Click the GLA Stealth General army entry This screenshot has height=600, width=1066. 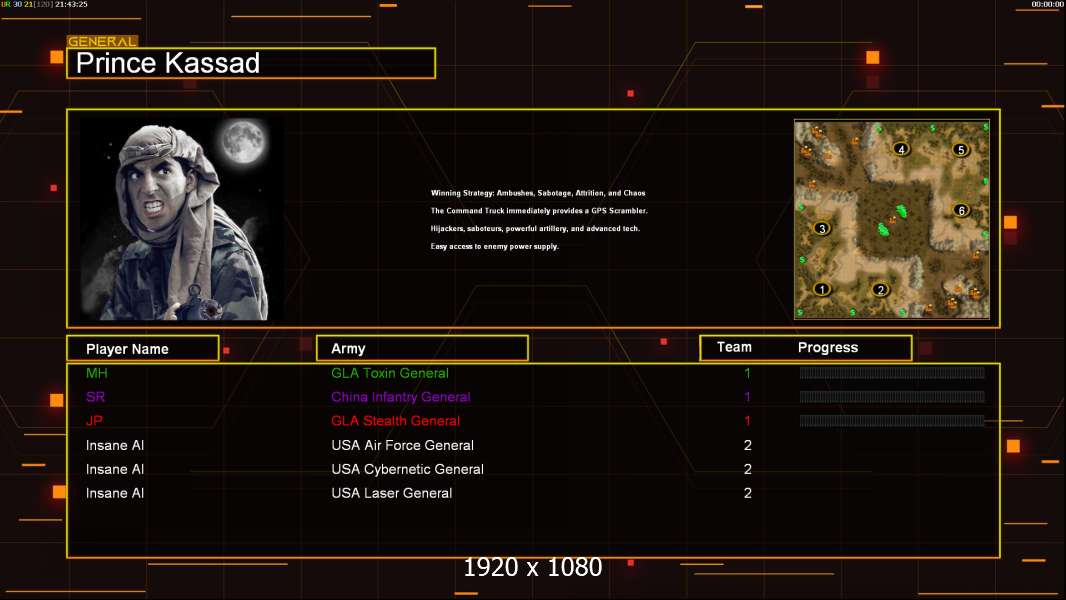395,421
